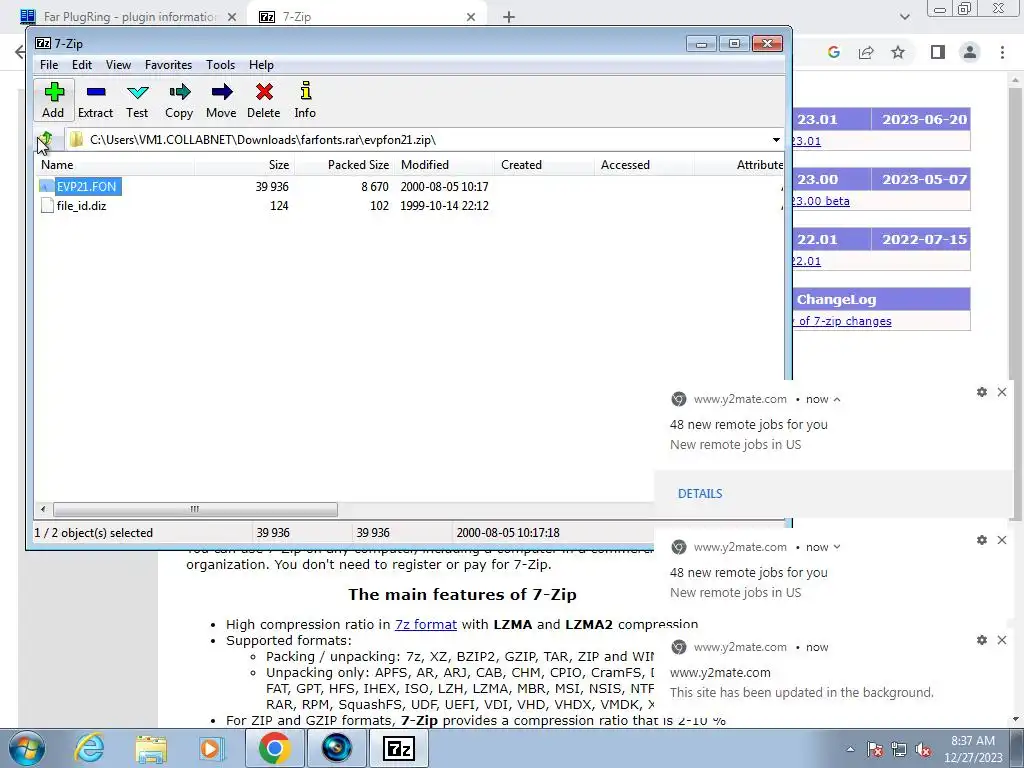Go up one folder level icon
This screenshot has width=1024, height=768.
point(45,139)
